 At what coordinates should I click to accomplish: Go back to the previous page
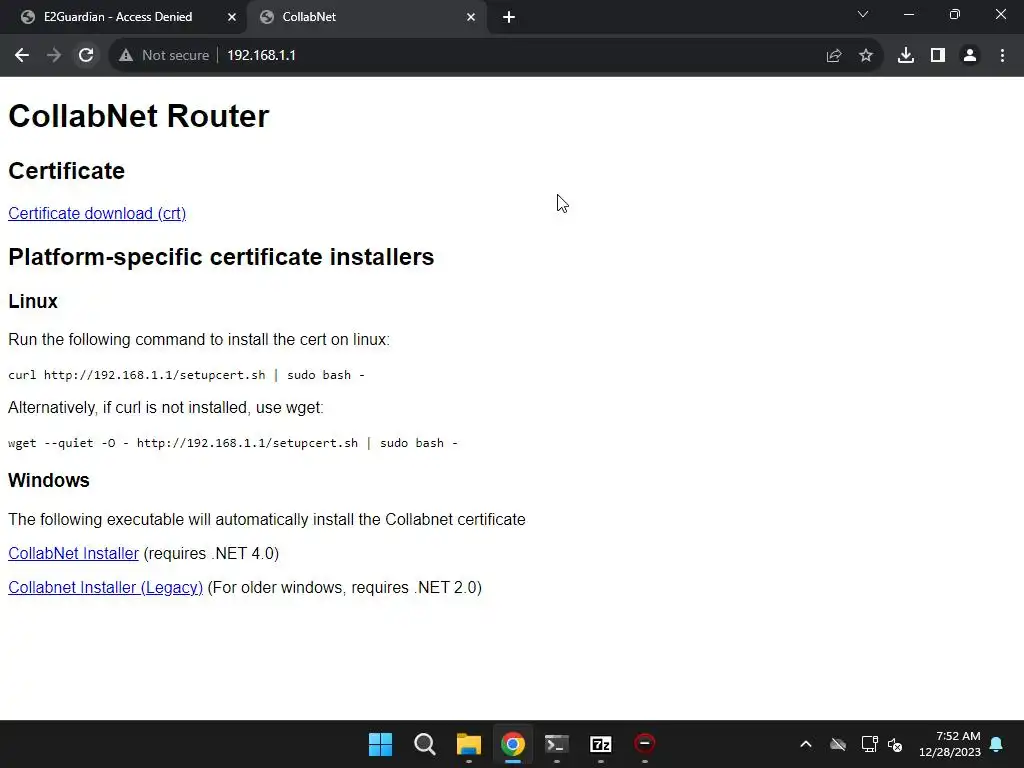pyautogui.click(x=22, y=56)
